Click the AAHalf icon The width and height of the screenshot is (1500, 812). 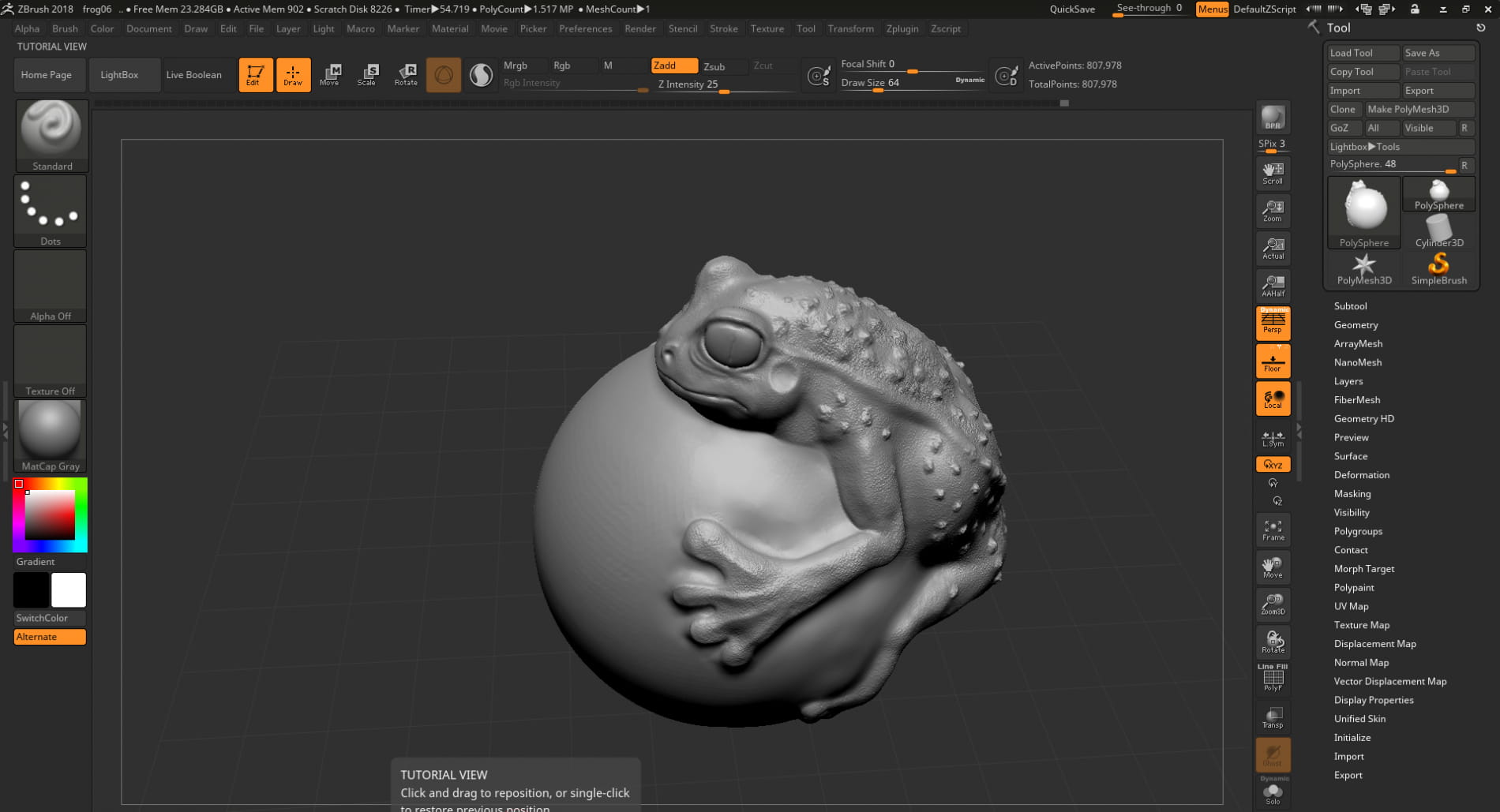click(x=1273, y=286)
